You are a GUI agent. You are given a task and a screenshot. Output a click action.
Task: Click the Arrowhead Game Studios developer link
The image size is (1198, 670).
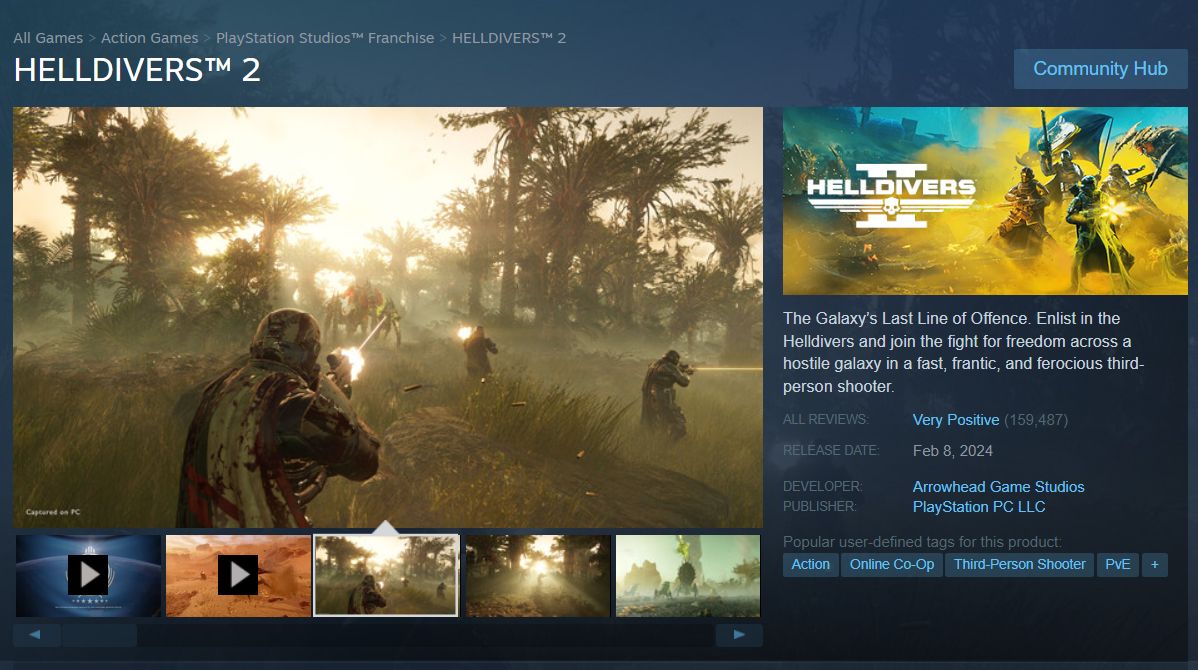click(998, 486)
